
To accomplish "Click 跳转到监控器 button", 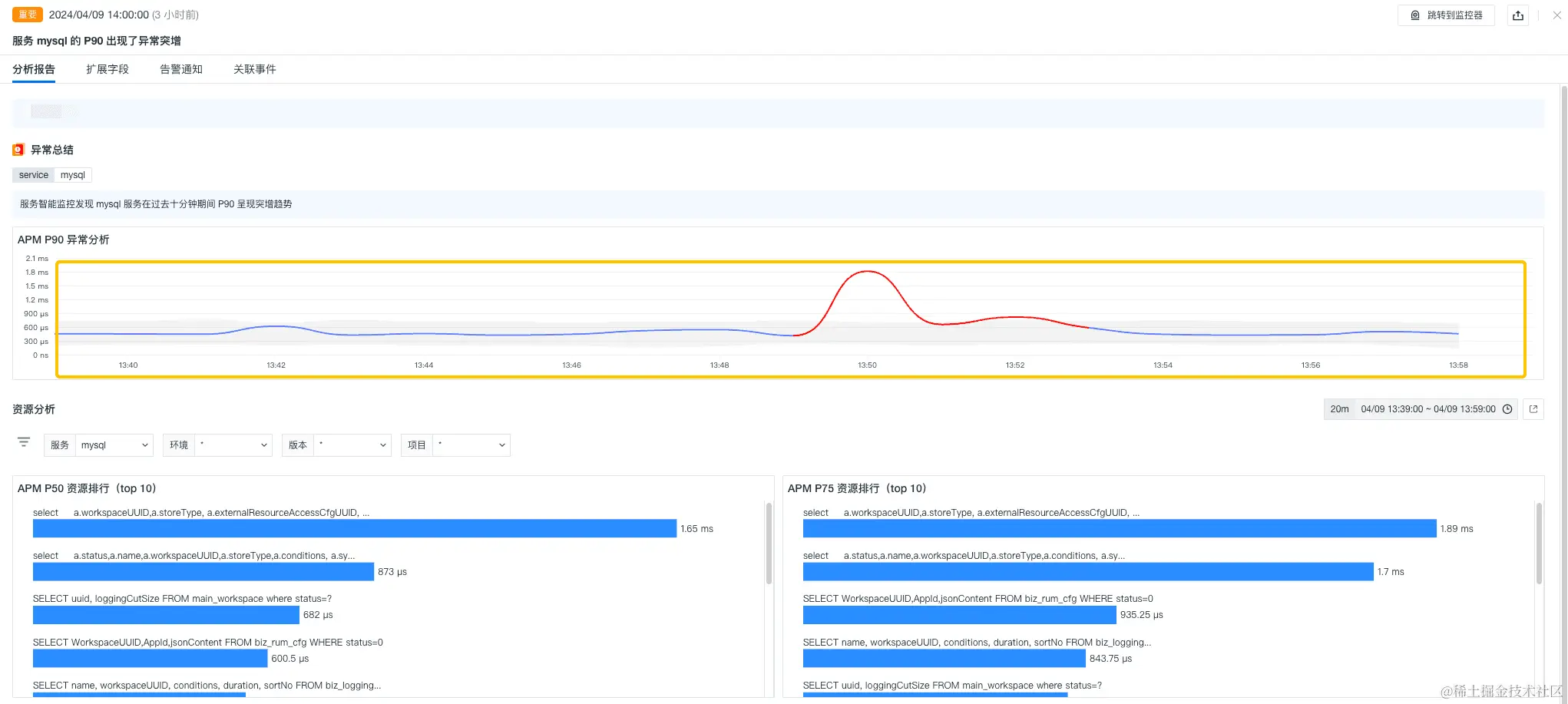I will 1446,15.
